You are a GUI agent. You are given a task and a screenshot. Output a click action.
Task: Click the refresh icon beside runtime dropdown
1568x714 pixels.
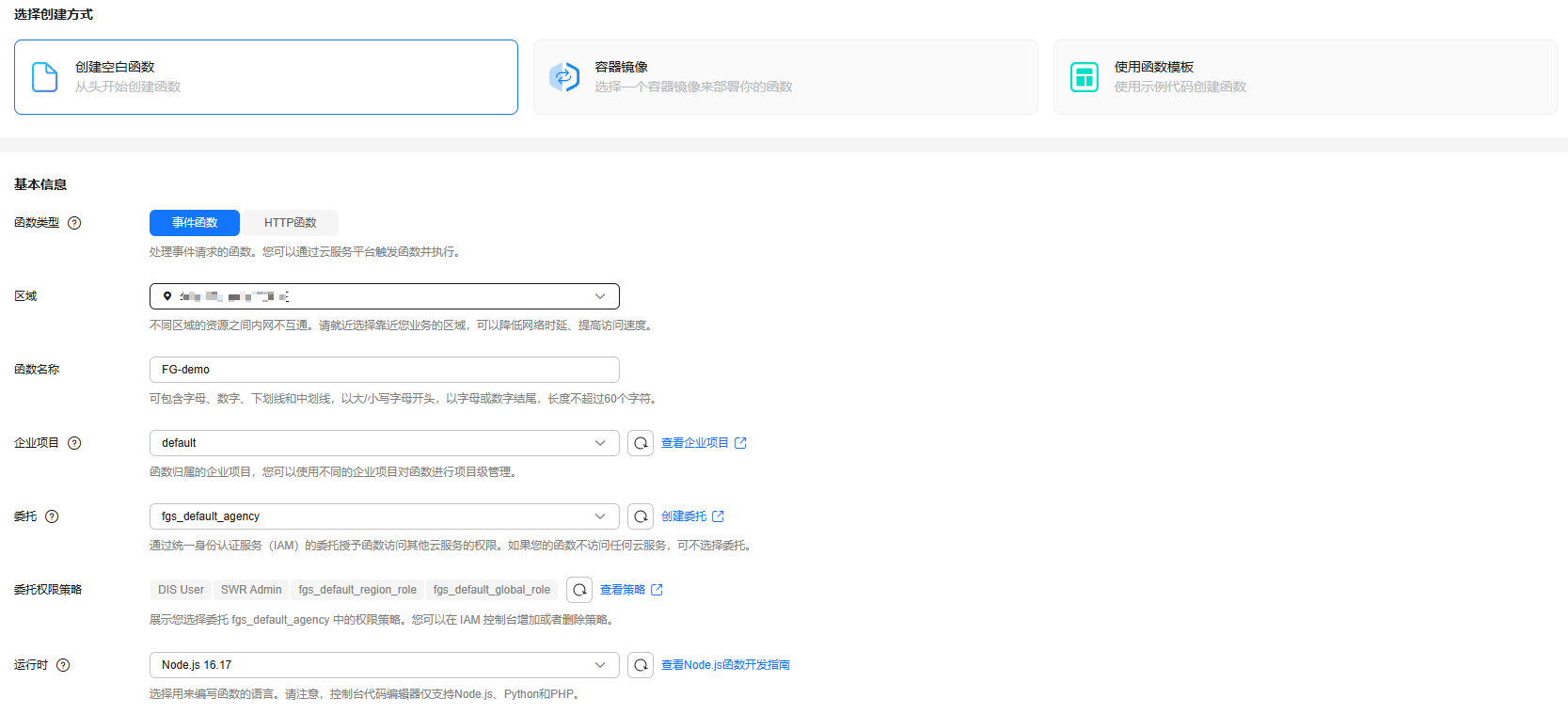click(641, 665)
